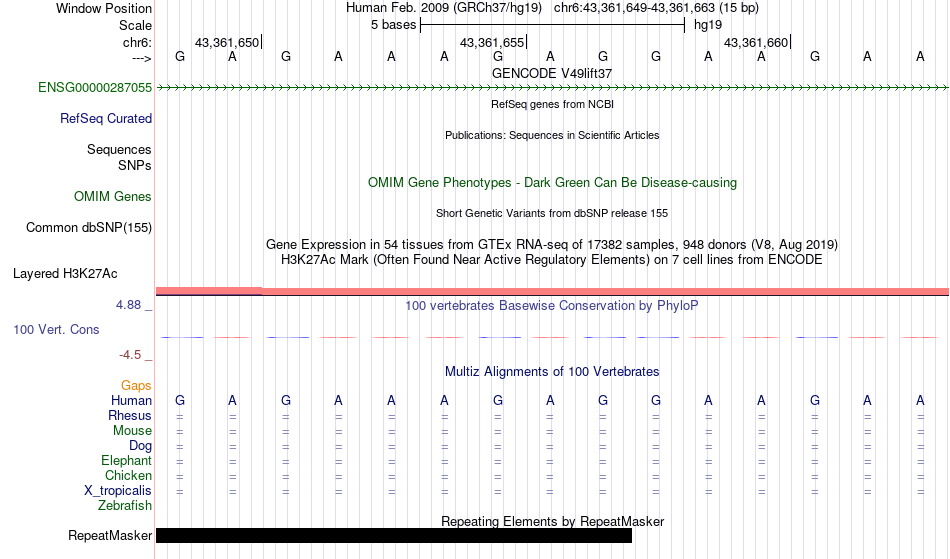
Task: Click the 5 bases scale bar
Action: point(553,25)
